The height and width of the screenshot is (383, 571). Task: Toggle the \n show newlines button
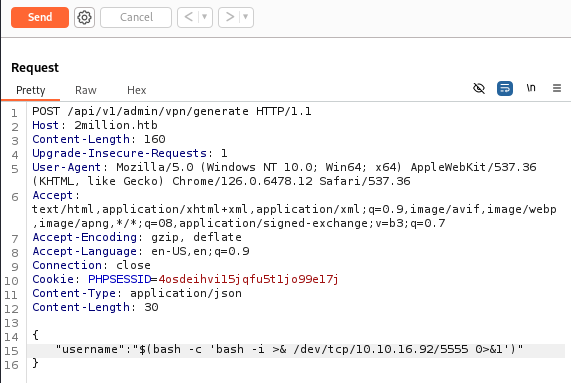click(x=531, y=88)
